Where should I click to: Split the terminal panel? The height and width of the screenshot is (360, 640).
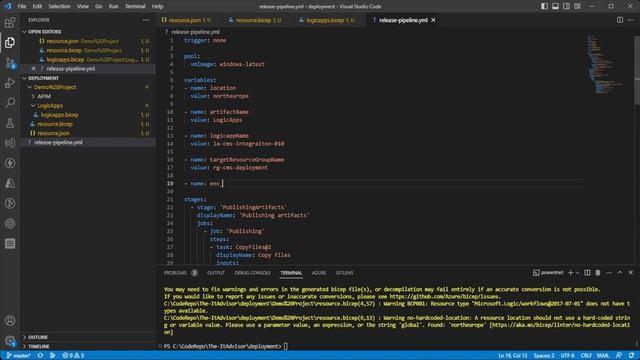587,273
